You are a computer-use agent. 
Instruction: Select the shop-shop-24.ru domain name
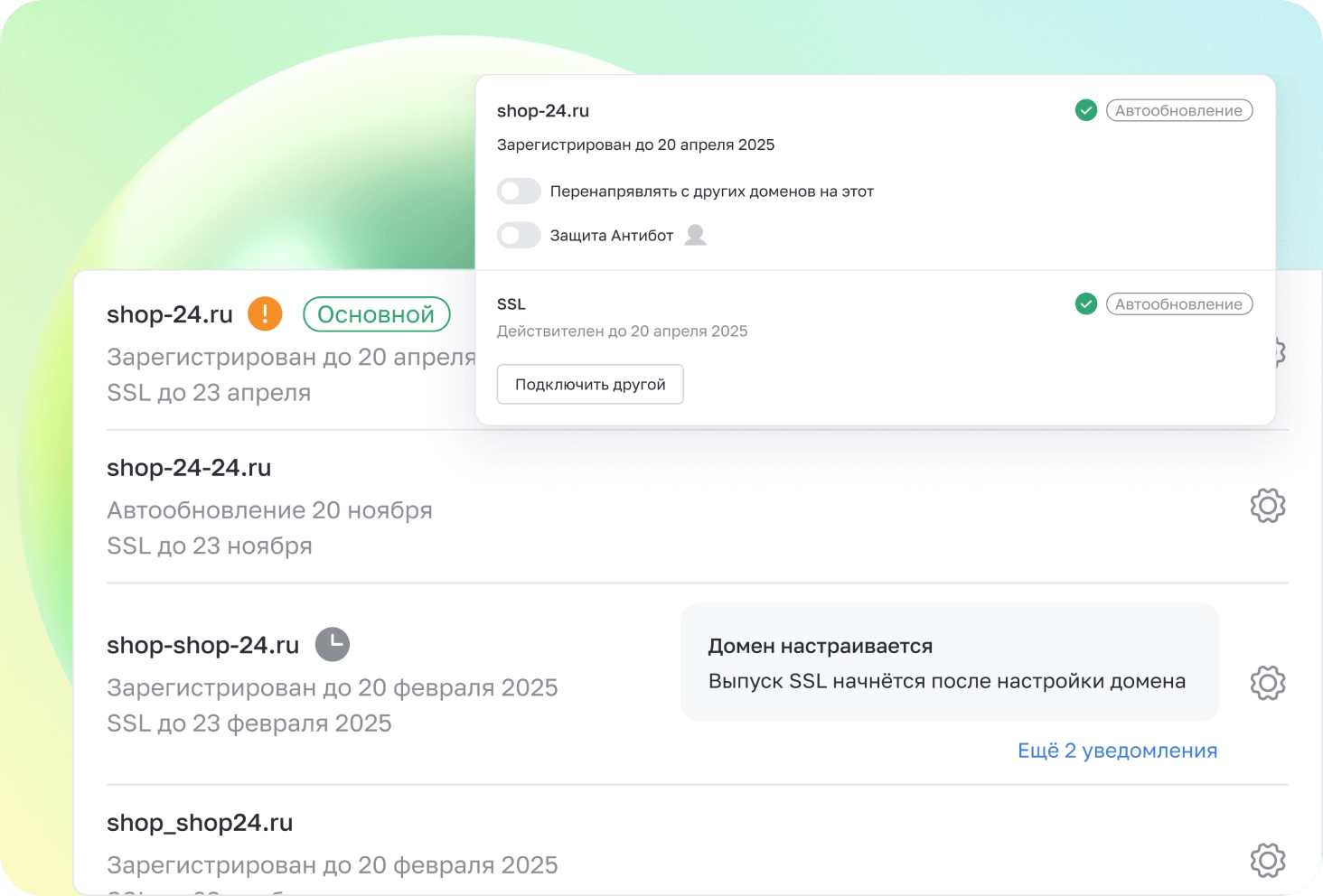coord(202,645)
